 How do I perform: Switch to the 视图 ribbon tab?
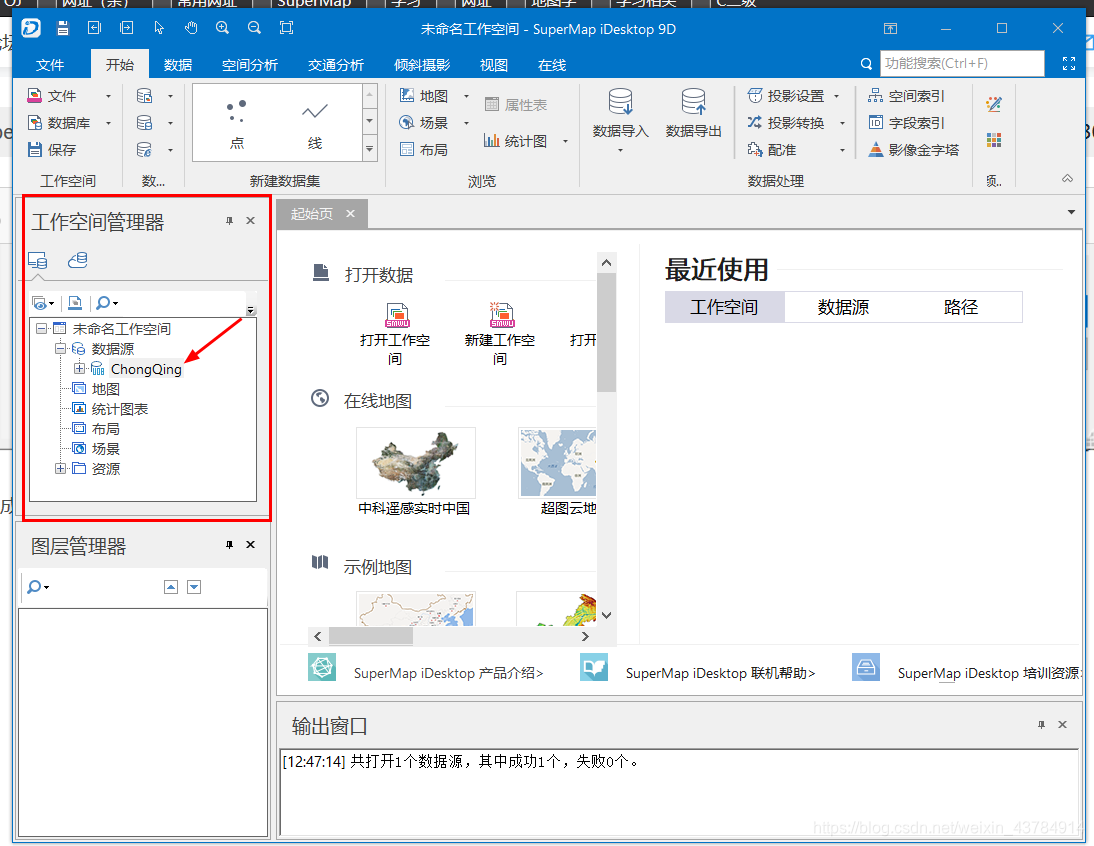point(494,65)
